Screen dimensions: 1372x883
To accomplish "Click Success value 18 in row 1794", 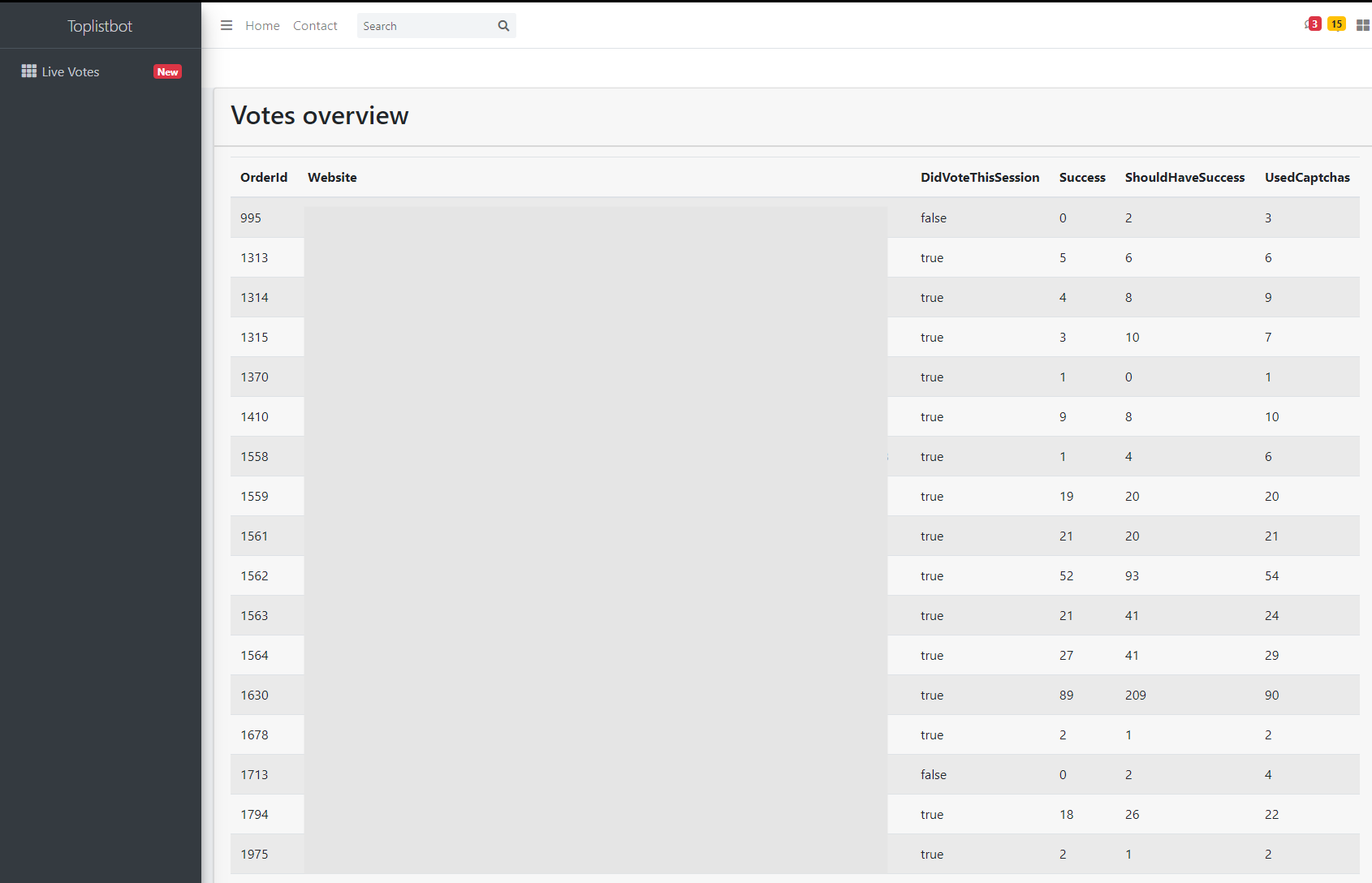I will pyautogui.click(x=1066, y=815).
